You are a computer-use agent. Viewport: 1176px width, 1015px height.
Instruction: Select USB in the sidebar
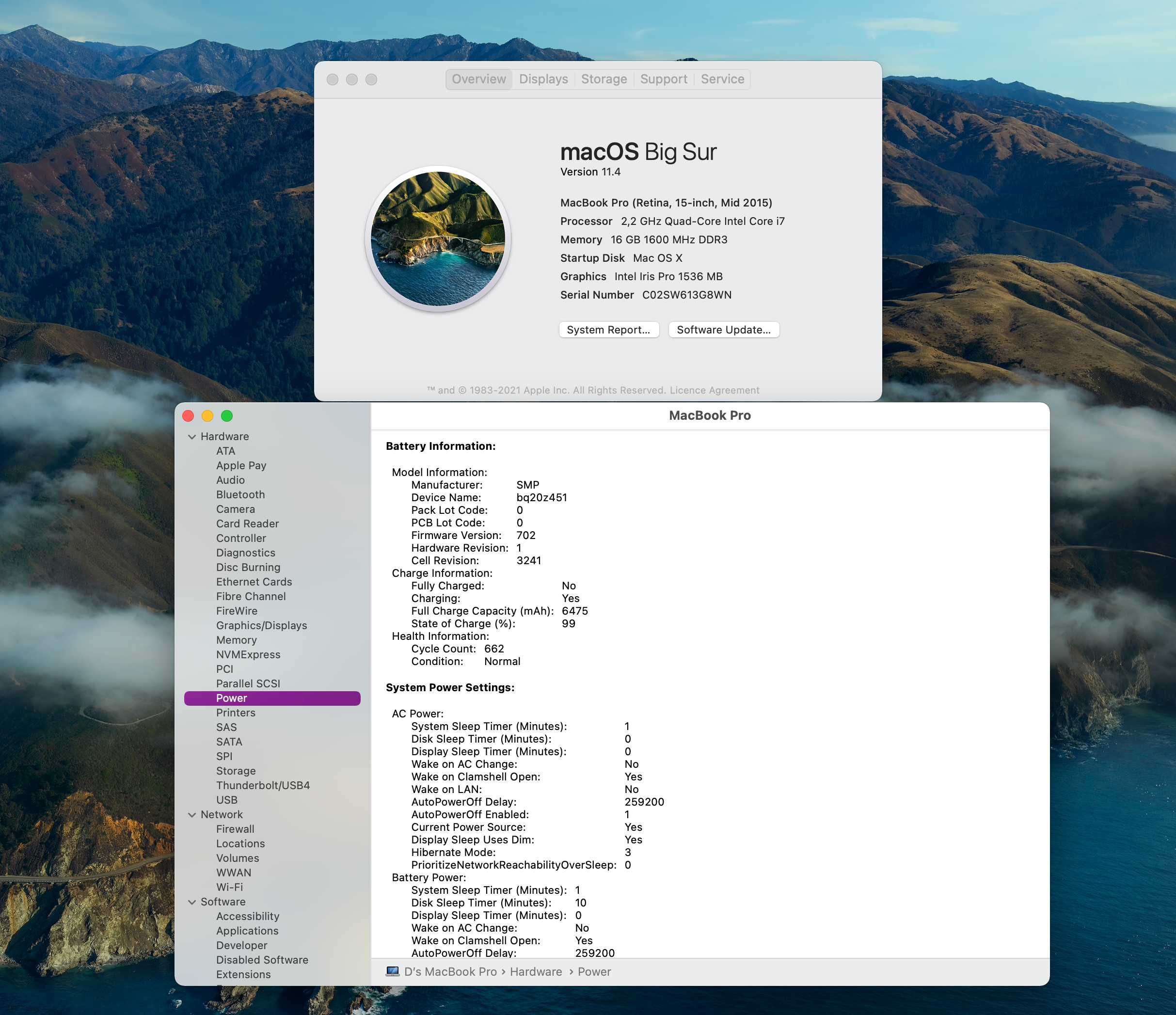click(226, 800)
